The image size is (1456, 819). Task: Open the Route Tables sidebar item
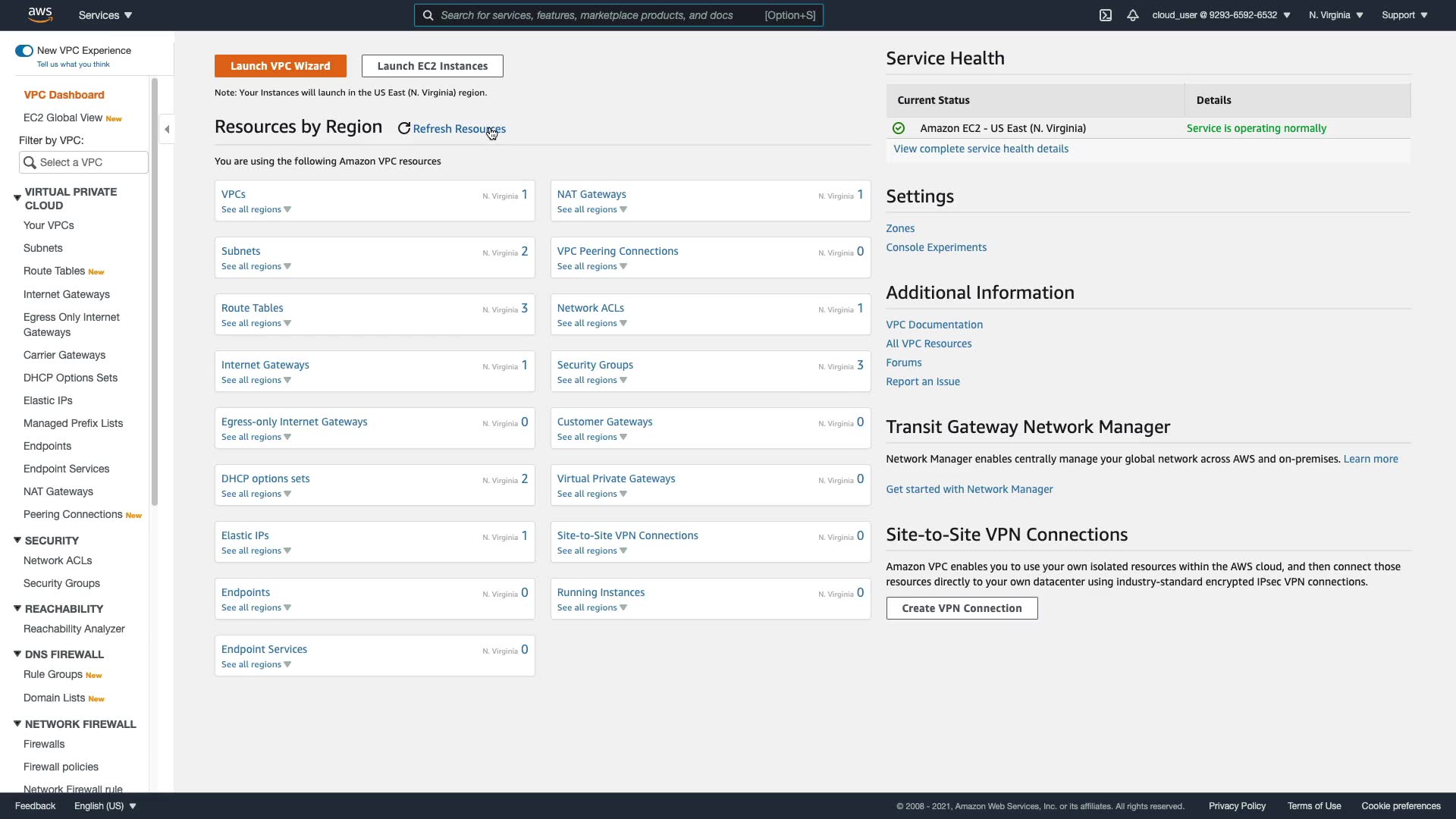tap(54, 271)
